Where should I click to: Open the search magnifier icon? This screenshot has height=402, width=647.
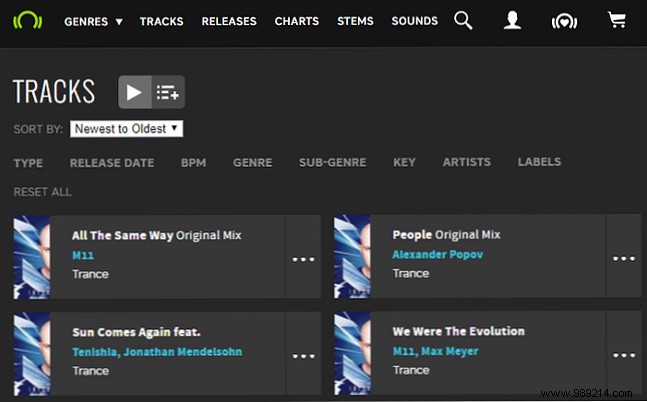(463, 20)
